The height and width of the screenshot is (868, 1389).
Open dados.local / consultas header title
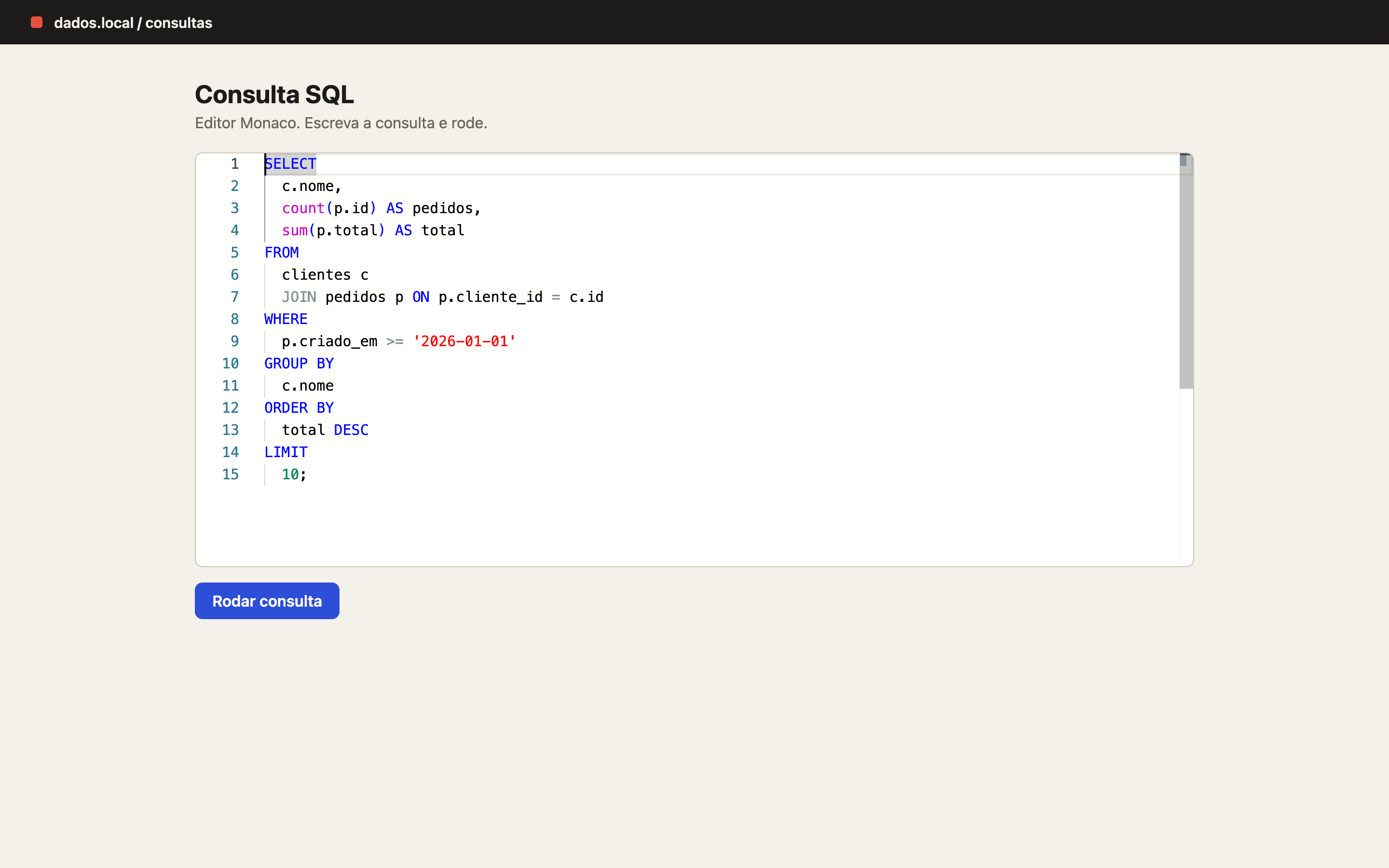[x=133, y=23]
